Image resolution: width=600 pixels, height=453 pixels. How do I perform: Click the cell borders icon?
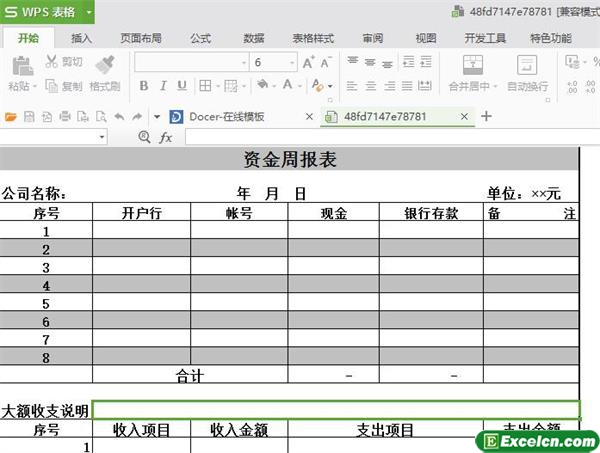point(205,86)
